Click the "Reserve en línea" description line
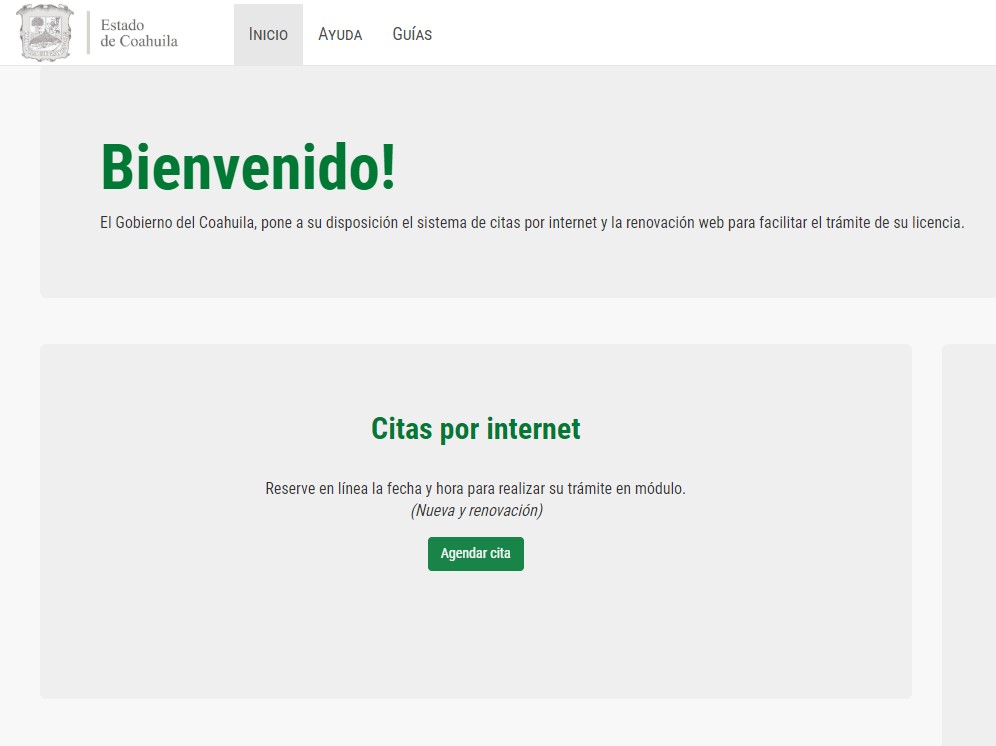This screenshot has height=746, width=996. point(475,489)
